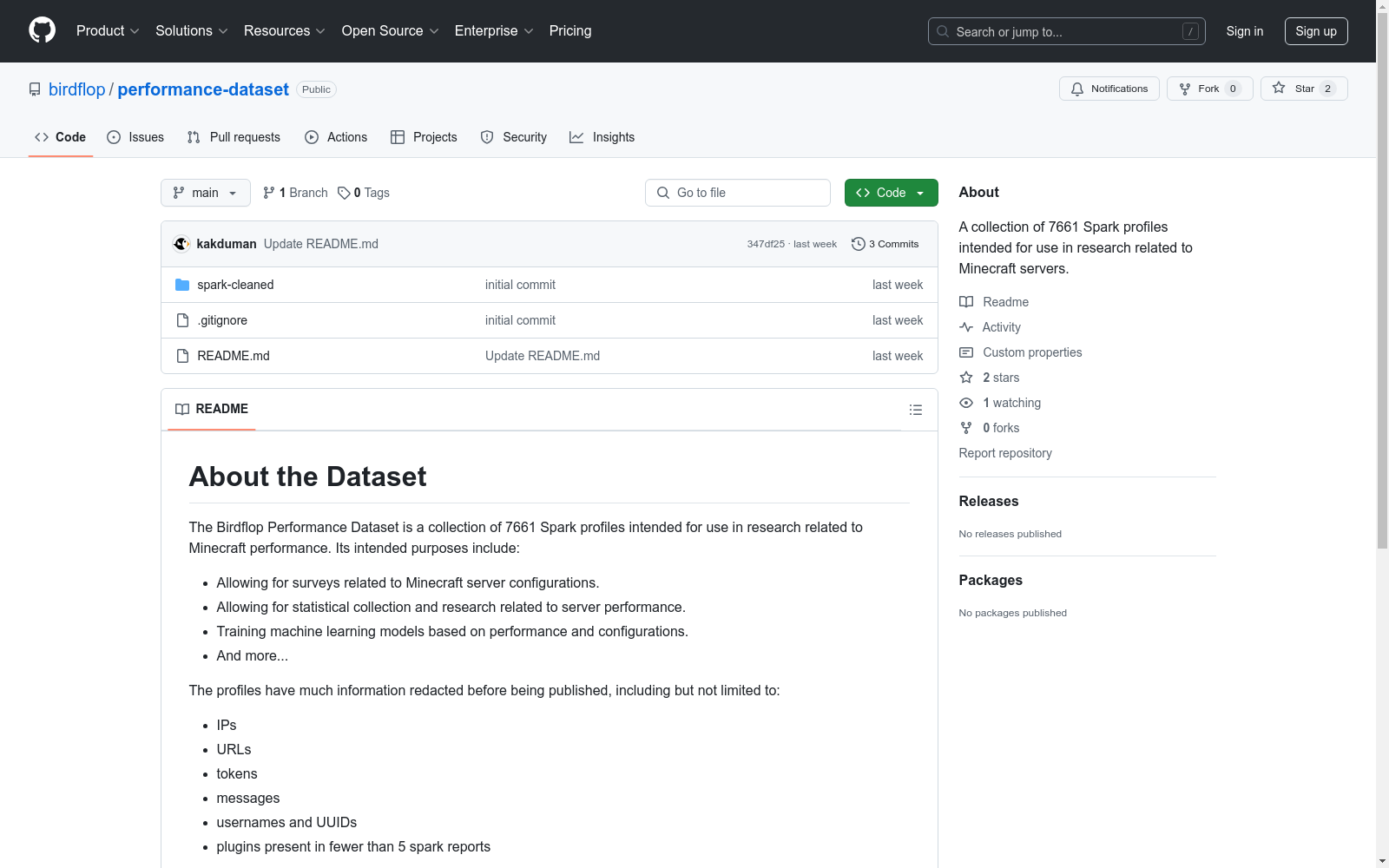Screen dimensions: 1389x868
Task: Switch to the Issues tab
Action: coord(135,137)
